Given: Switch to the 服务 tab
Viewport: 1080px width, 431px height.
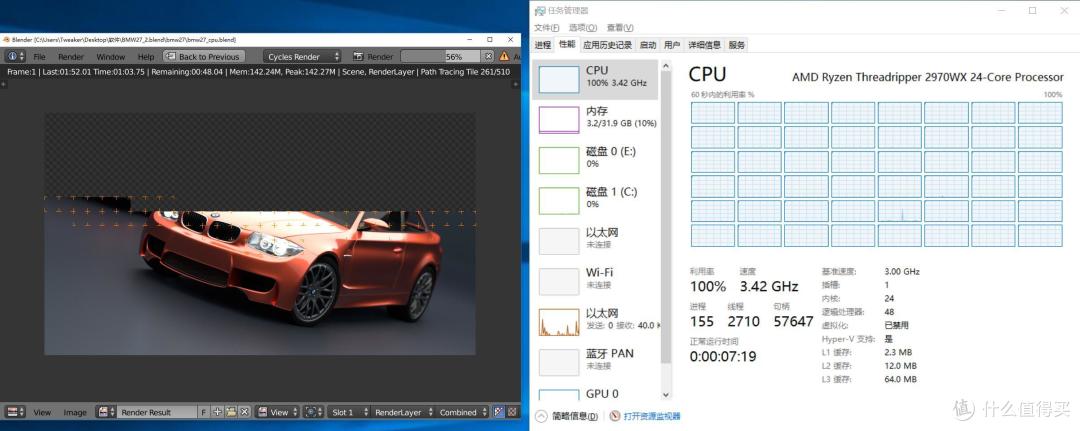Looking at the screenshot, I should (736, 45).
